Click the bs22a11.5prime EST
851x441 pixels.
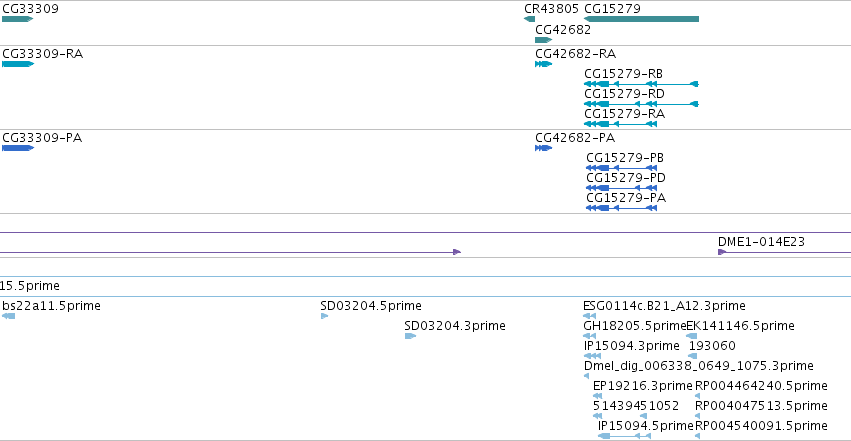point(8,316)
